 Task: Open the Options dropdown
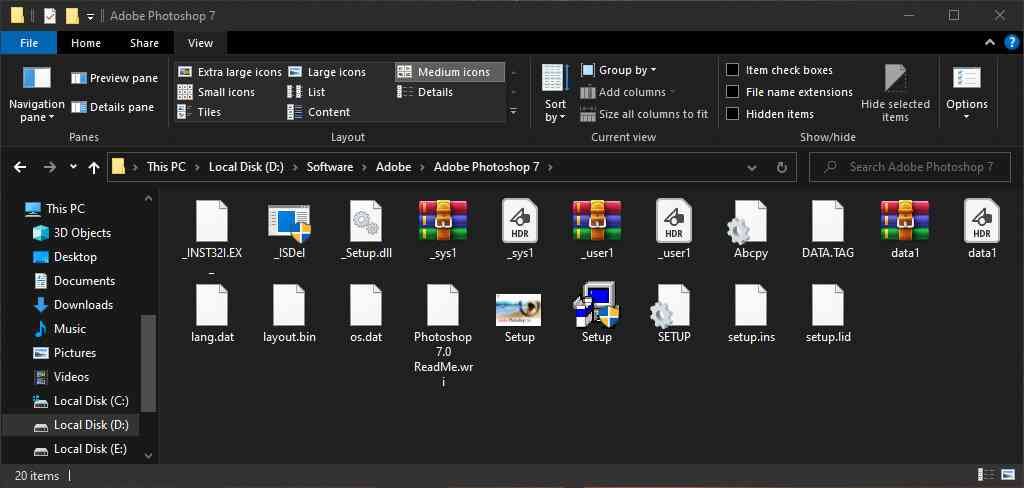click(x=967, y=93)
